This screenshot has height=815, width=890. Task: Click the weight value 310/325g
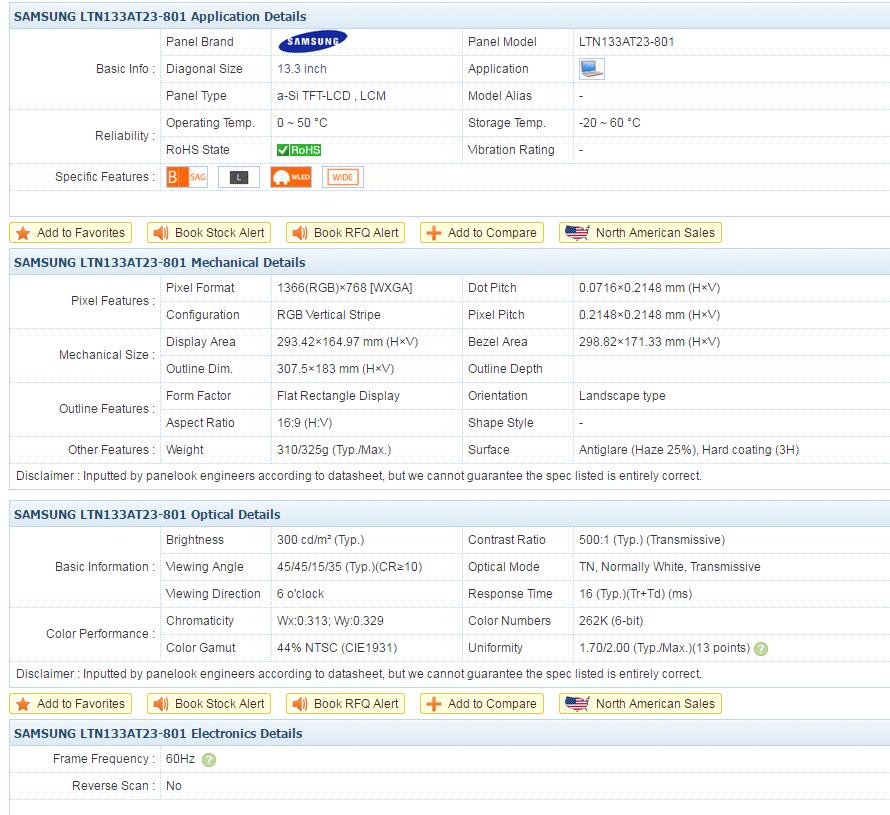coord(334,449)
